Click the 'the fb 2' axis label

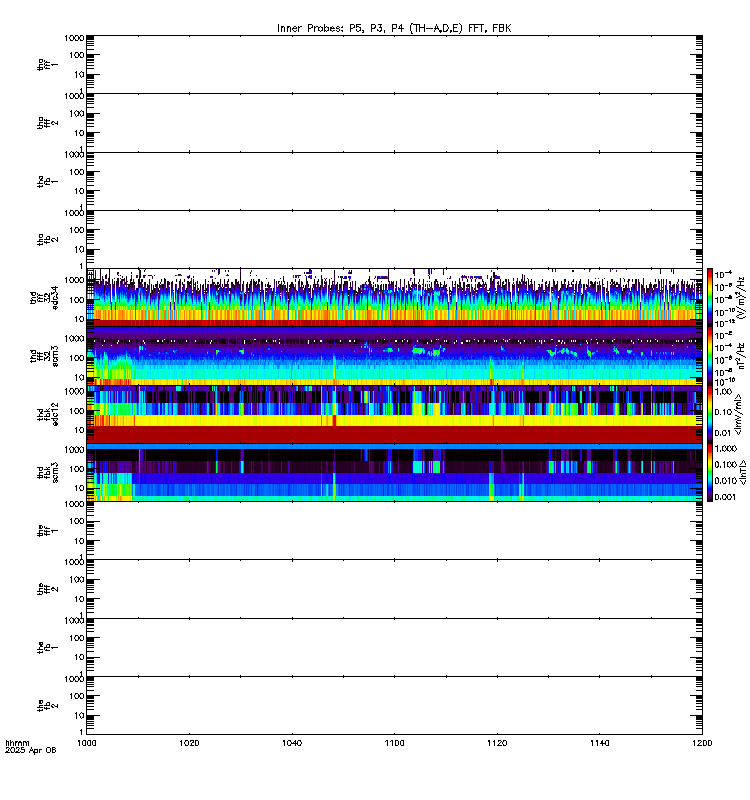pyautogui.click(x=48, y=706)
